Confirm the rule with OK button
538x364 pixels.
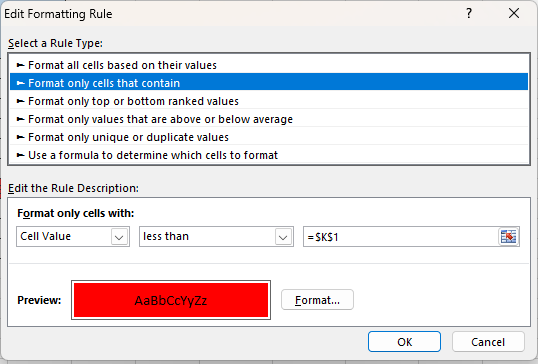(404, 342)
